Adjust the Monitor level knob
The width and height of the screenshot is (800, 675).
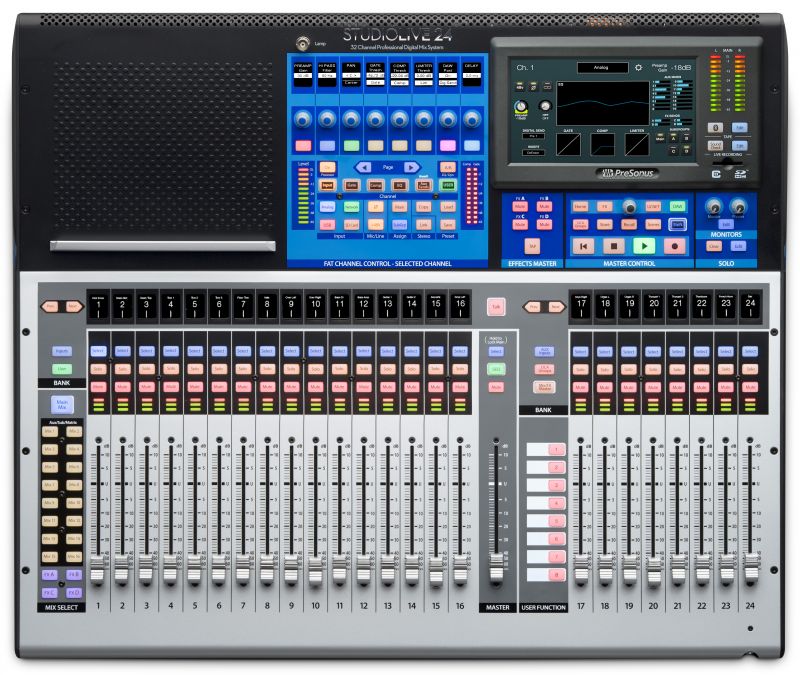click(713, 206)
